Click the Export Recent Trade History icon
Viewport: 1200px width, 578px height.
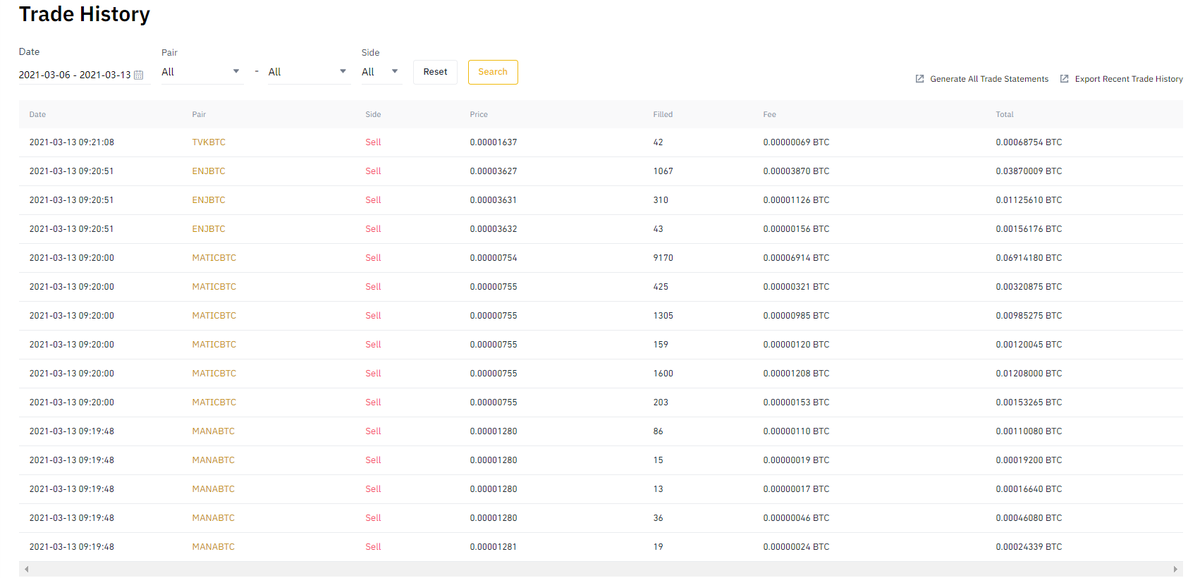tap(1064, 79)
